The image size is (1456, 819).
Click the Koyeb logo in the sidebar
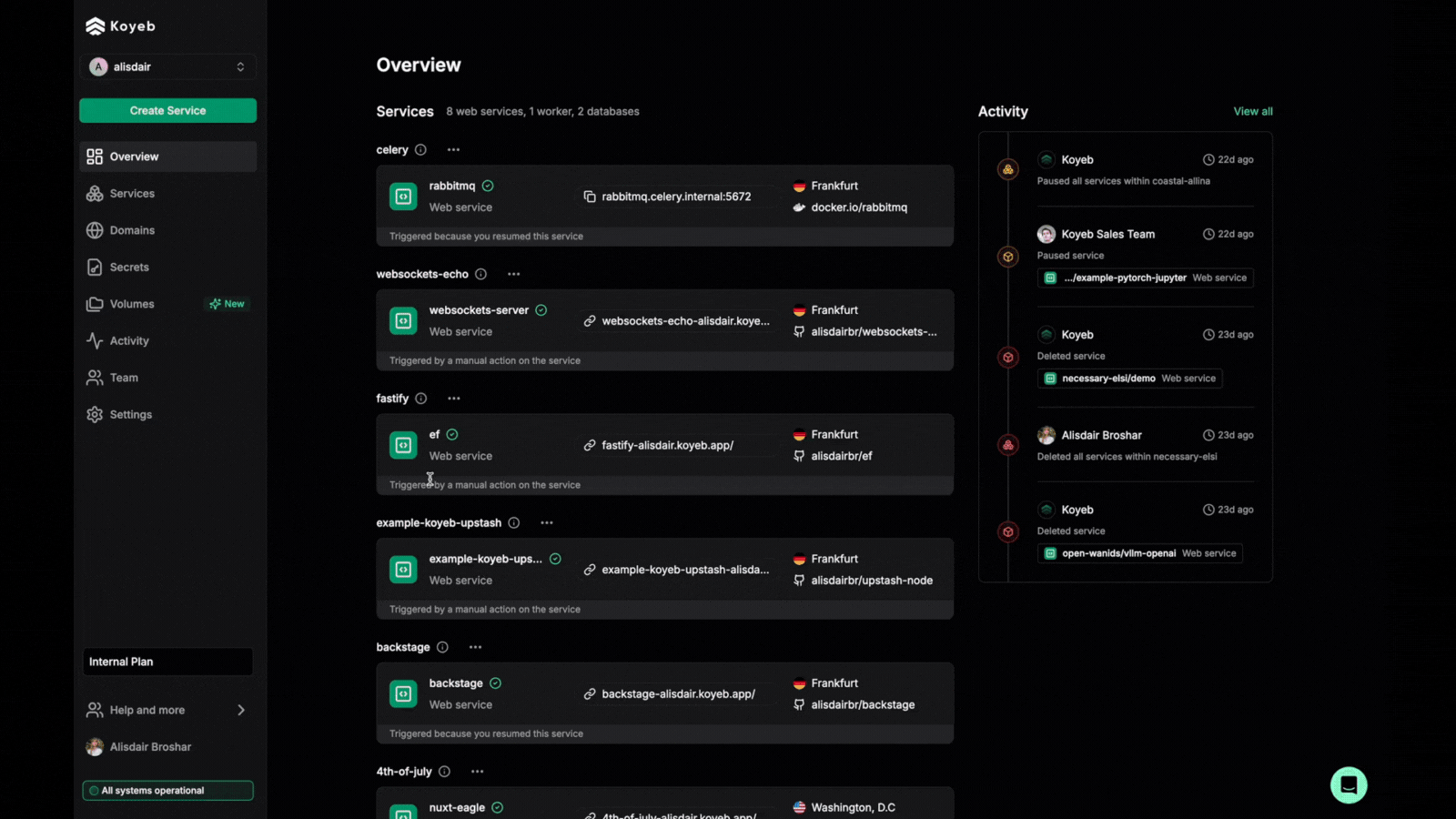(120, 26)
